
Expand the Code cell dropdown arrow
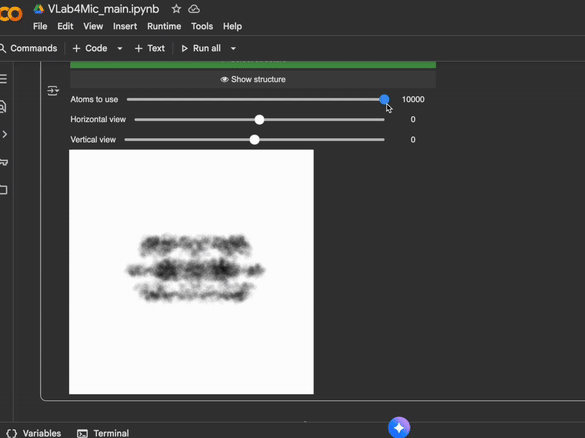pos(120,49)
